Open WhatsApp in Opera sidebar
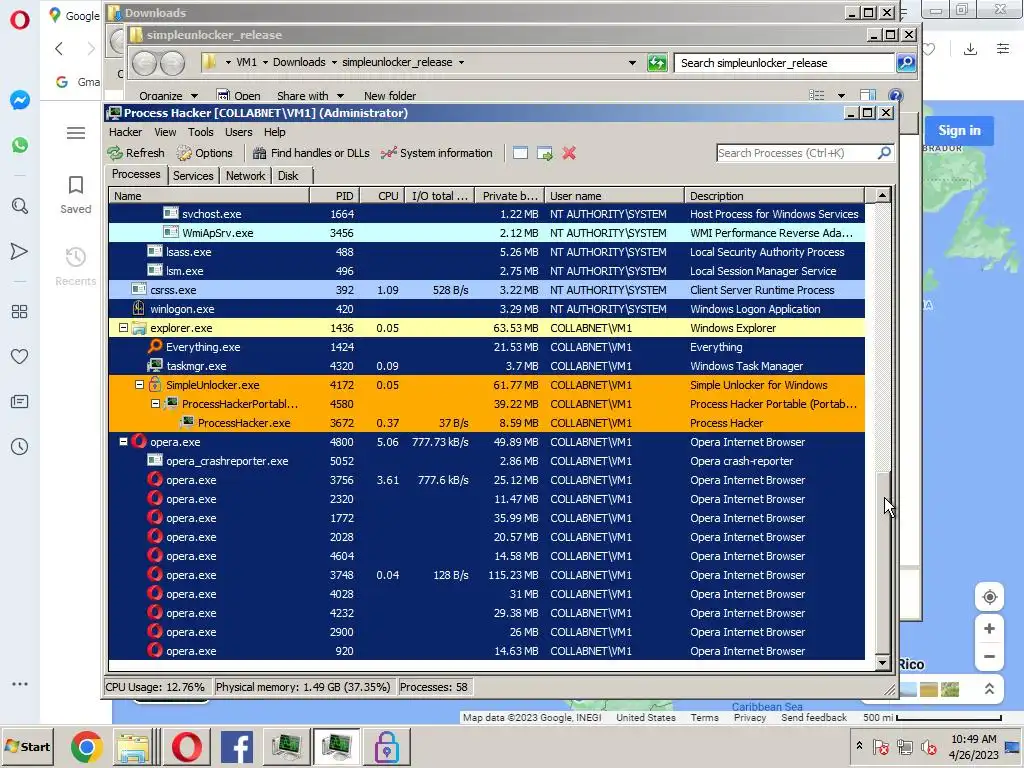The height and width of the screenshot is (768, 1024). click(20, 145)
